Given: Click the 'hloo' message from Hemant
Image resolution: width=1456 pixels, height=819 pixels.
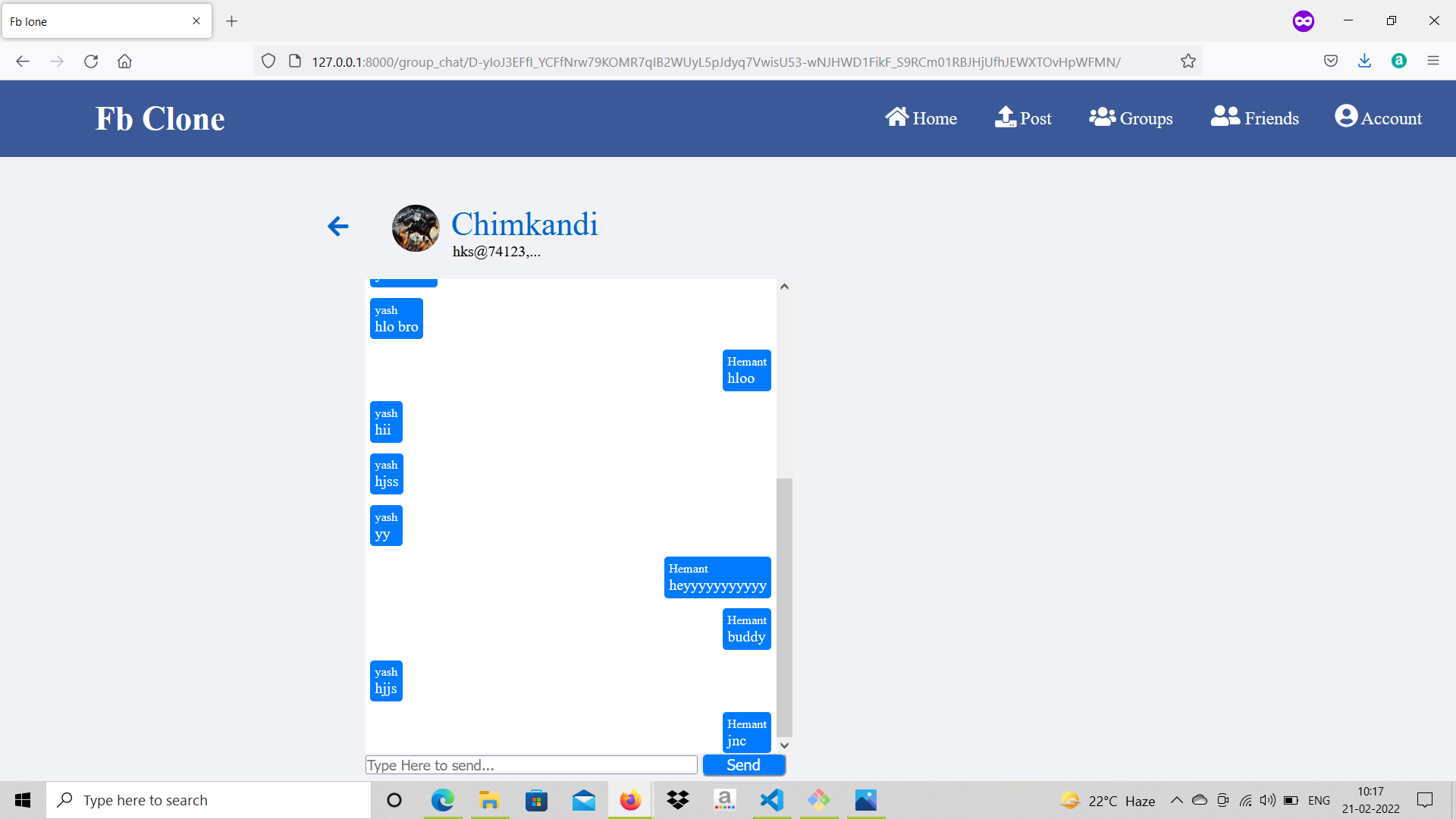Looking at the screenshot, I should tap(747, 371).
